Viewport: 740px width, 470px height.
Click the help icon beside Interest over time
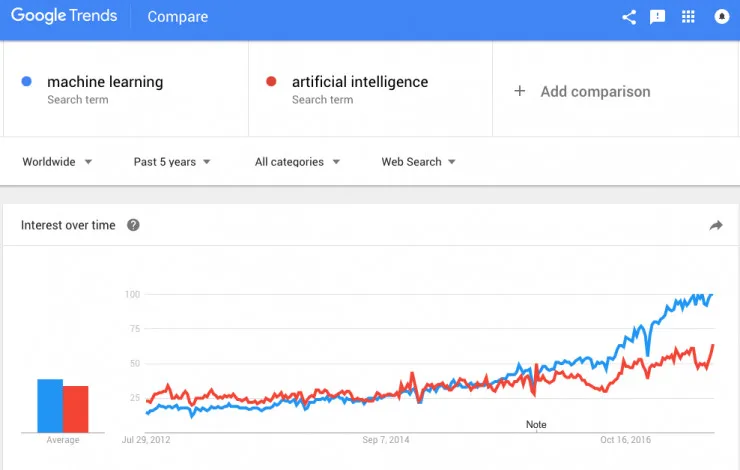coord(133,225)
